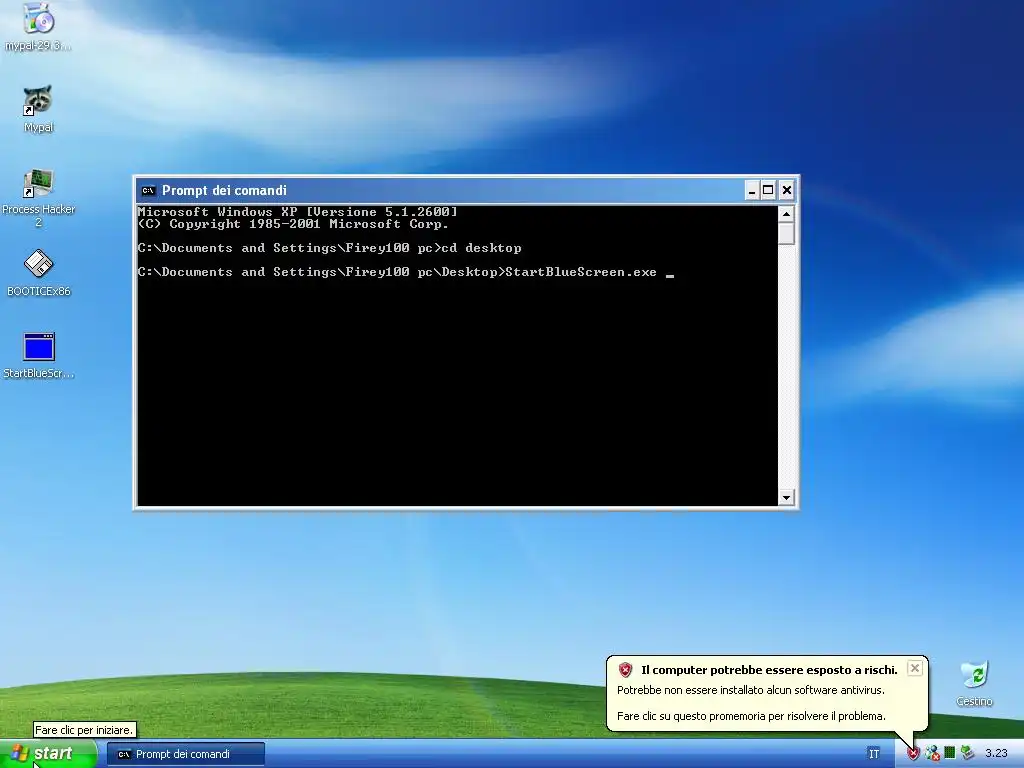1024x768 pixels.
Task: Close the Prompt dei comandi window
Action: click(x=787, y=191)
